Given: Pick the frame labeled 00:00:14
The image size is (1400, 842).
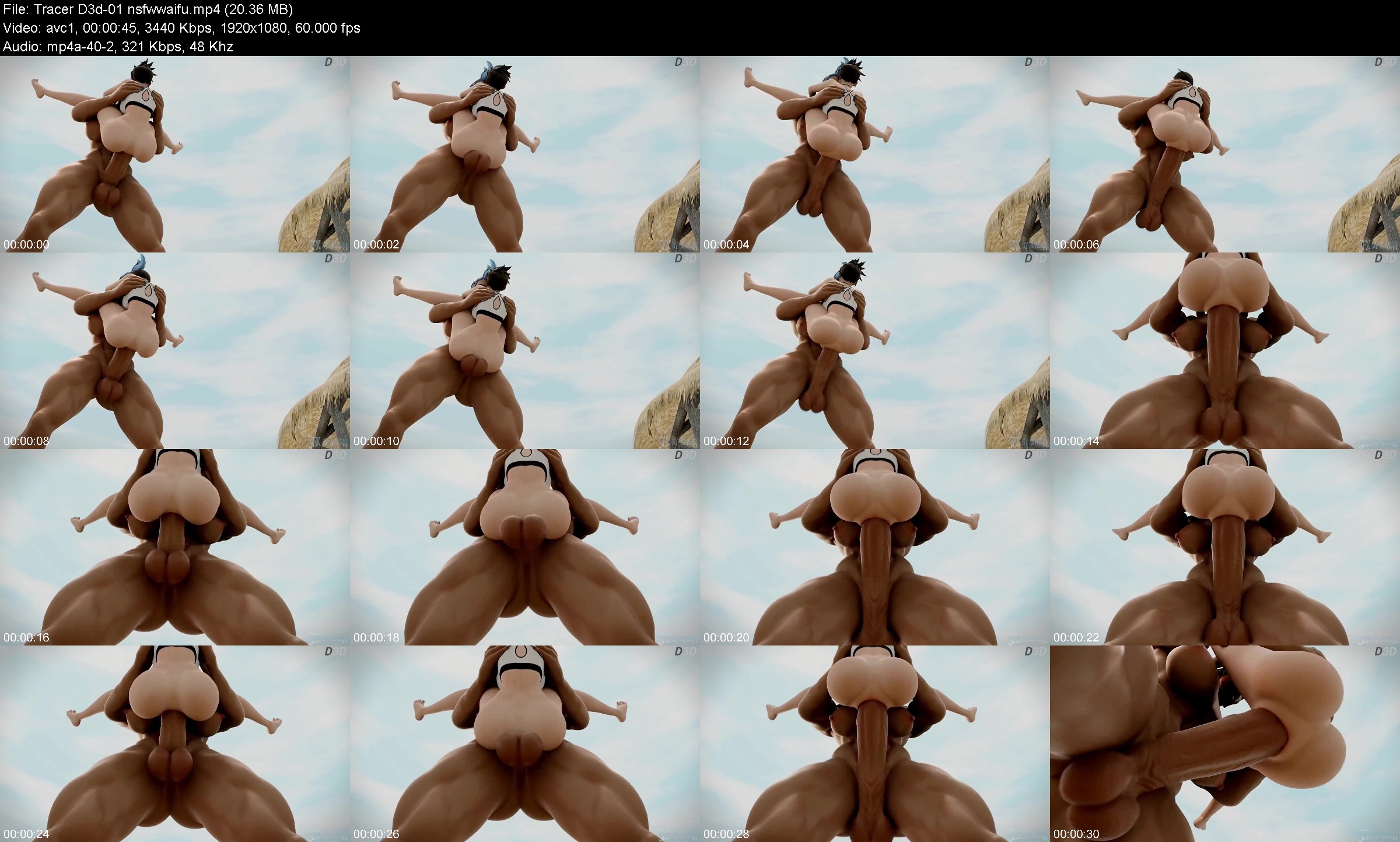Looking at the screenshot, I should 1225,350.
